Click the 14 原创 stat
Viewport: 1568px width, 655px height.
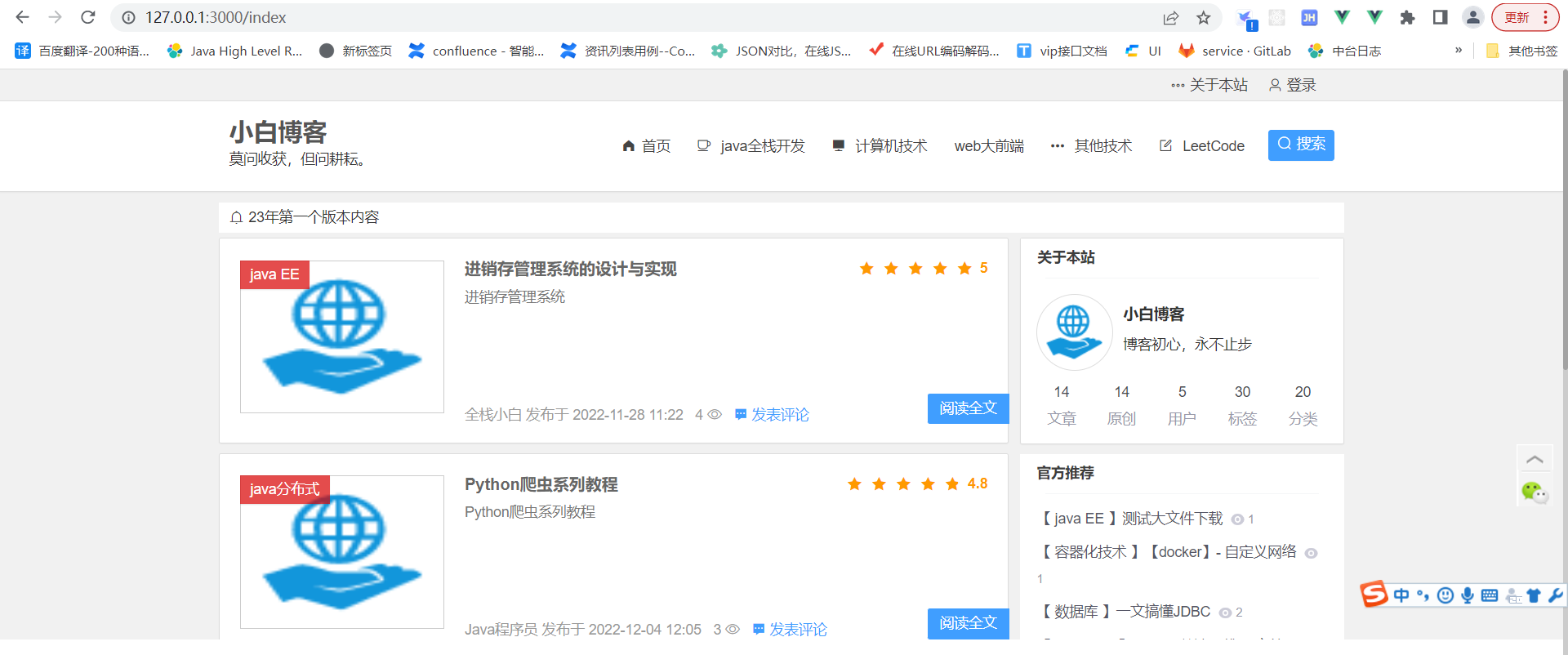(1121, 405)
